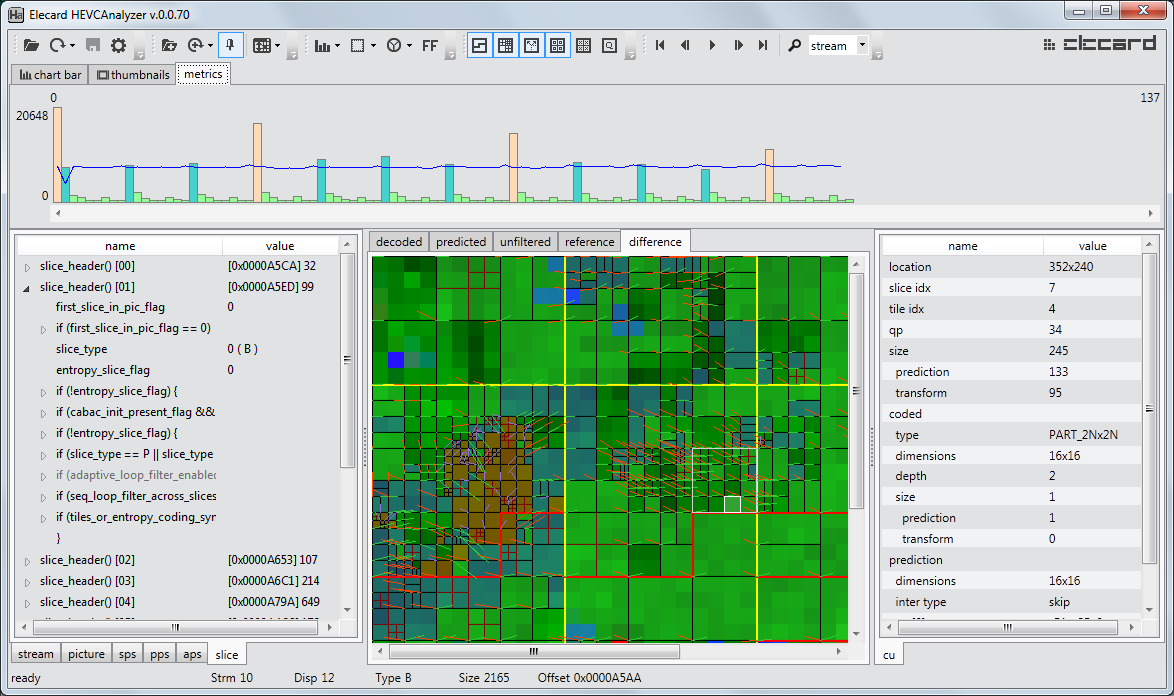The height and width of the screenshot is (696, 1174).
Task: Step forward one frame
Action: [x=738, y=46]
